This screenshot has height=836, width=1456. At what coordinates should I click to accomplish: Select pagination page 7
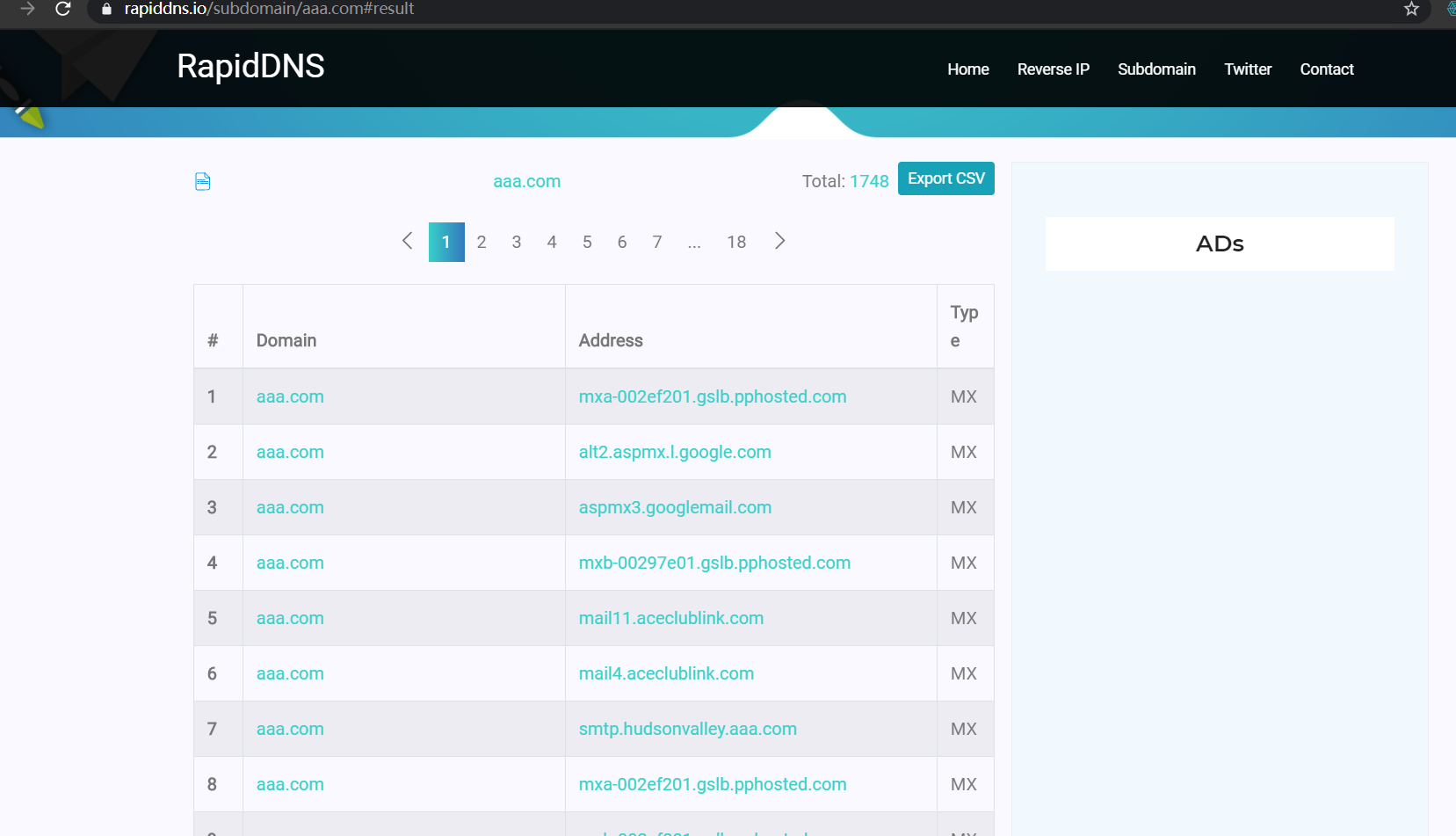(657, 242)
